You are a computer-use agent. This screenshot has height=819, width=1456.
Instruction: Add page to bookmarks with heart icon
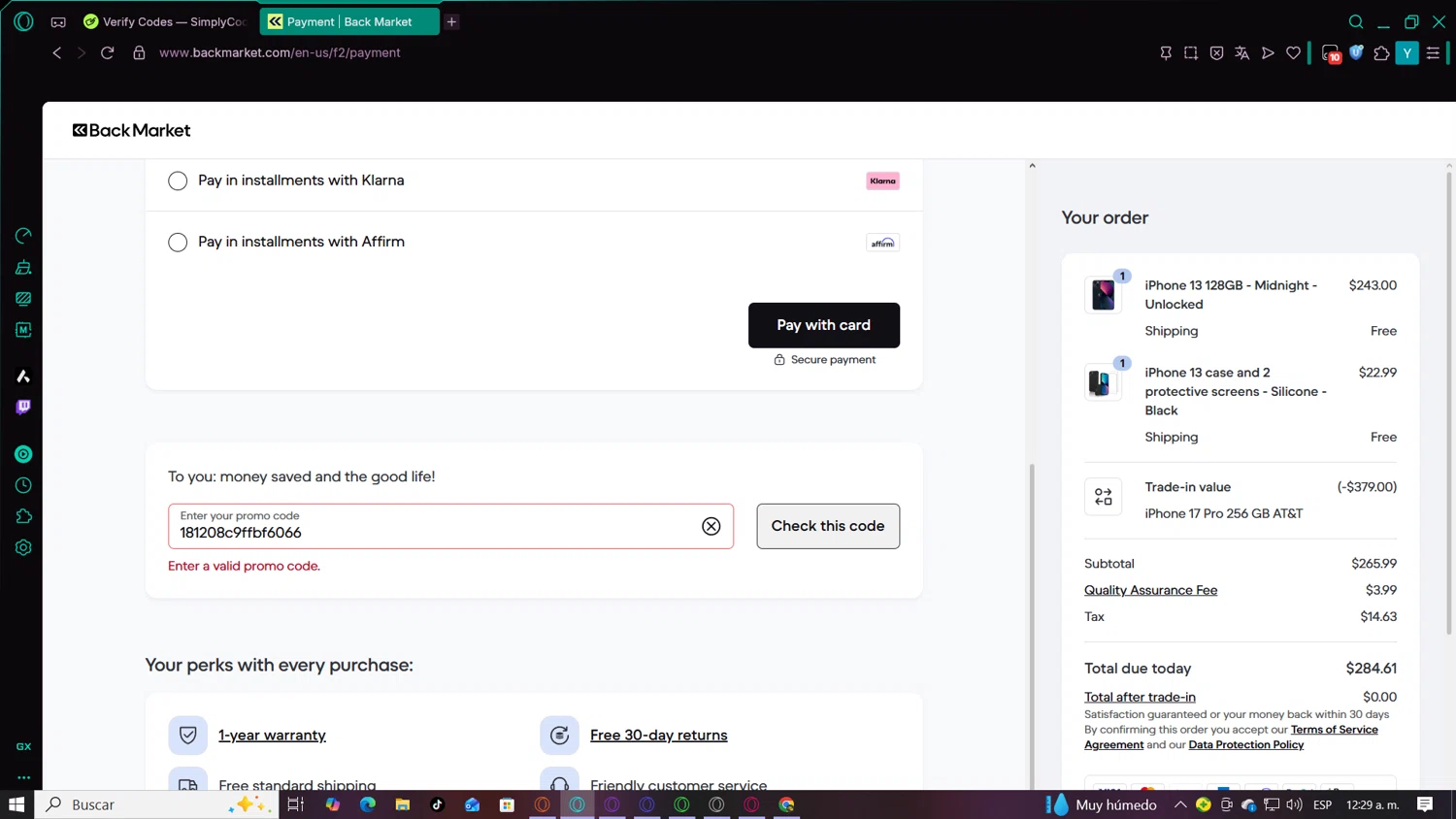pyautogui.click(x=1293, y=53)
